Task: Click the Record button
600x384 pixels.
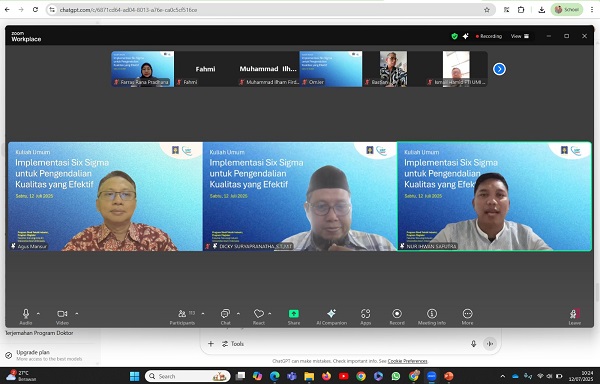Action: coord(397,316)
